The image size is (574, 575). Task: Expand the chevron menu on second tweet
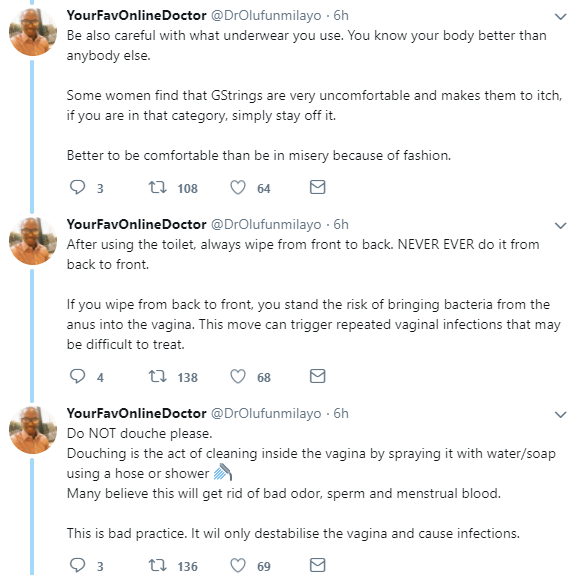pyautogui.click(x=560, y=226)
